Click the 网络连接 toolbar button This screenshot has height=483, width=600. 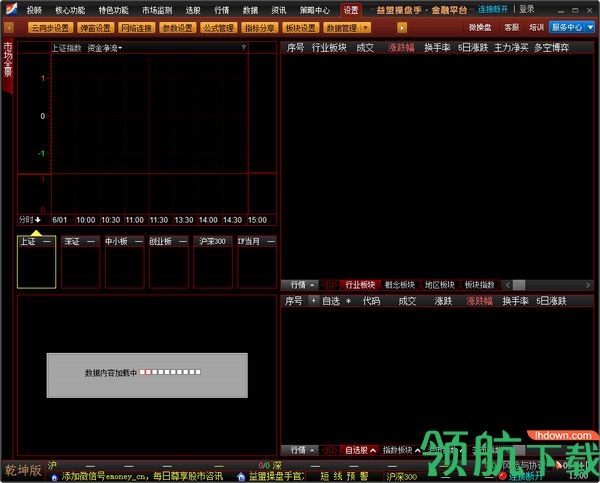pyautogui.click(x=137, y=28)
